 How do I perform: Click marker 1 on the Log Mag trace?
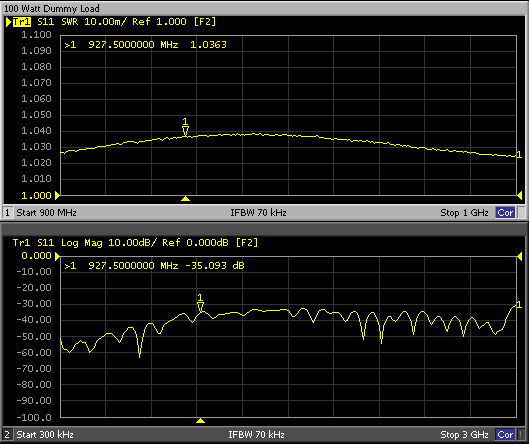click(200, 303)
